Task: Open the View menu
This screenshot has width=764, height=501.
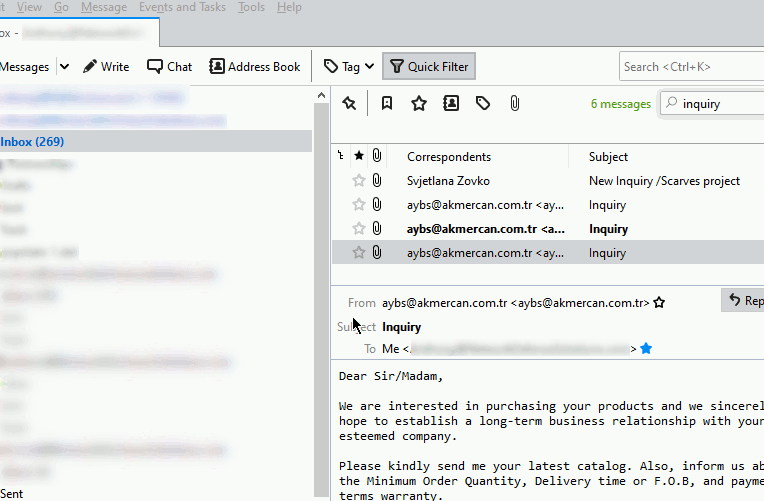Action: click(29, 7)
